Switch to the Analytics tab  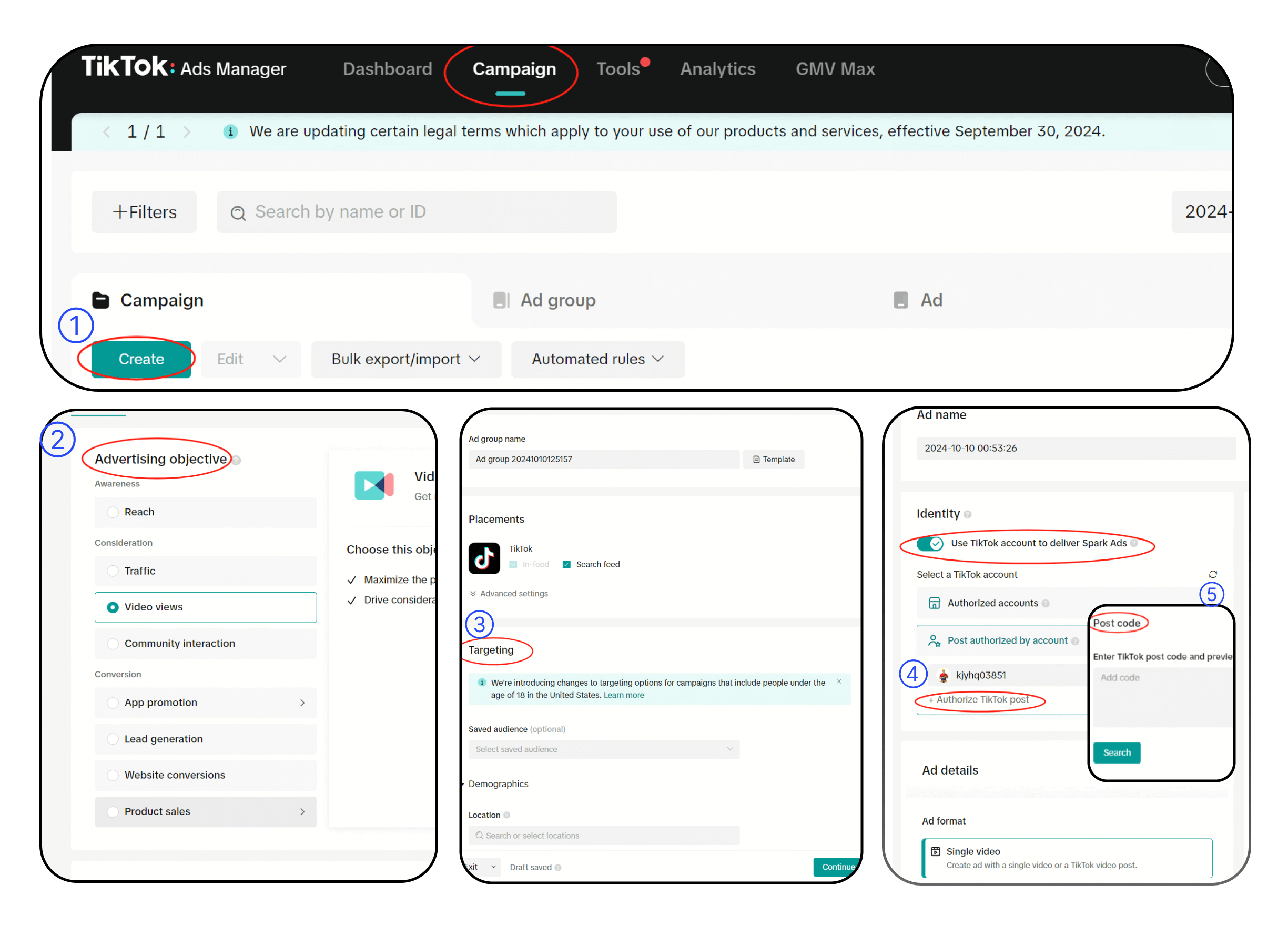717,69
